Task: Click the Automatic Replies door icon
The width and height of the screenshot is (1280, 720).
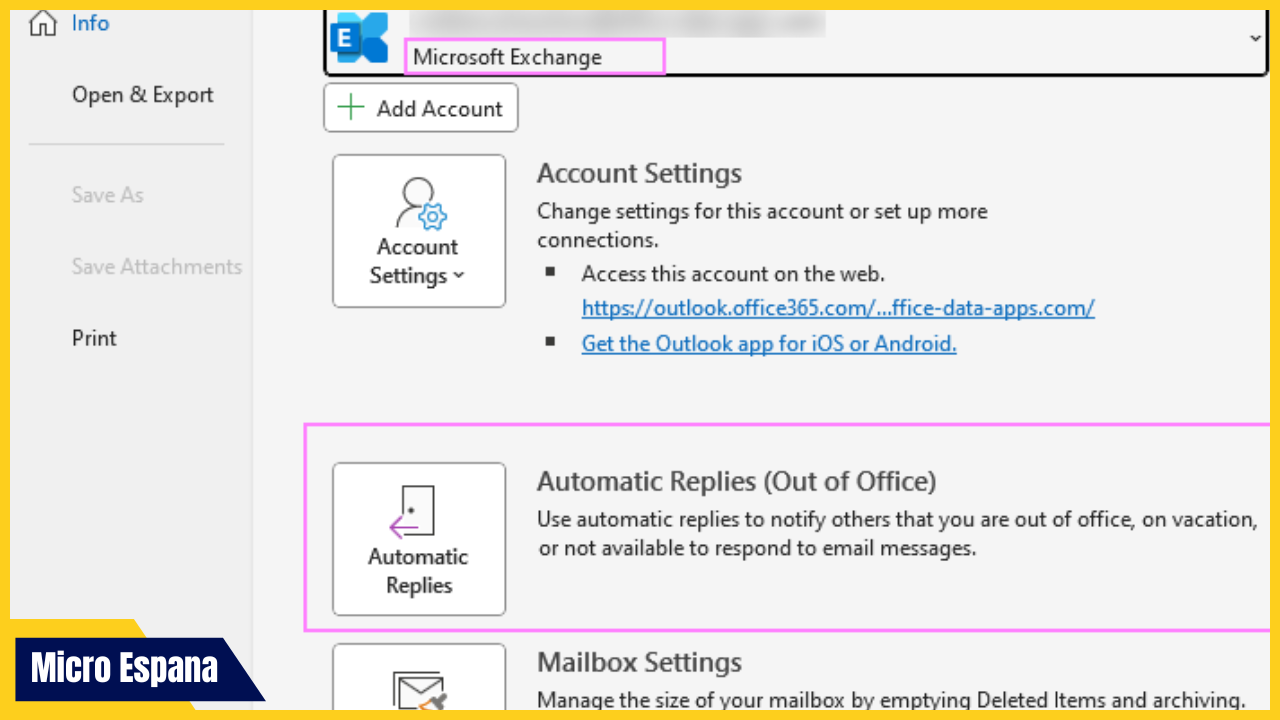Action: [x=416, y=510]
